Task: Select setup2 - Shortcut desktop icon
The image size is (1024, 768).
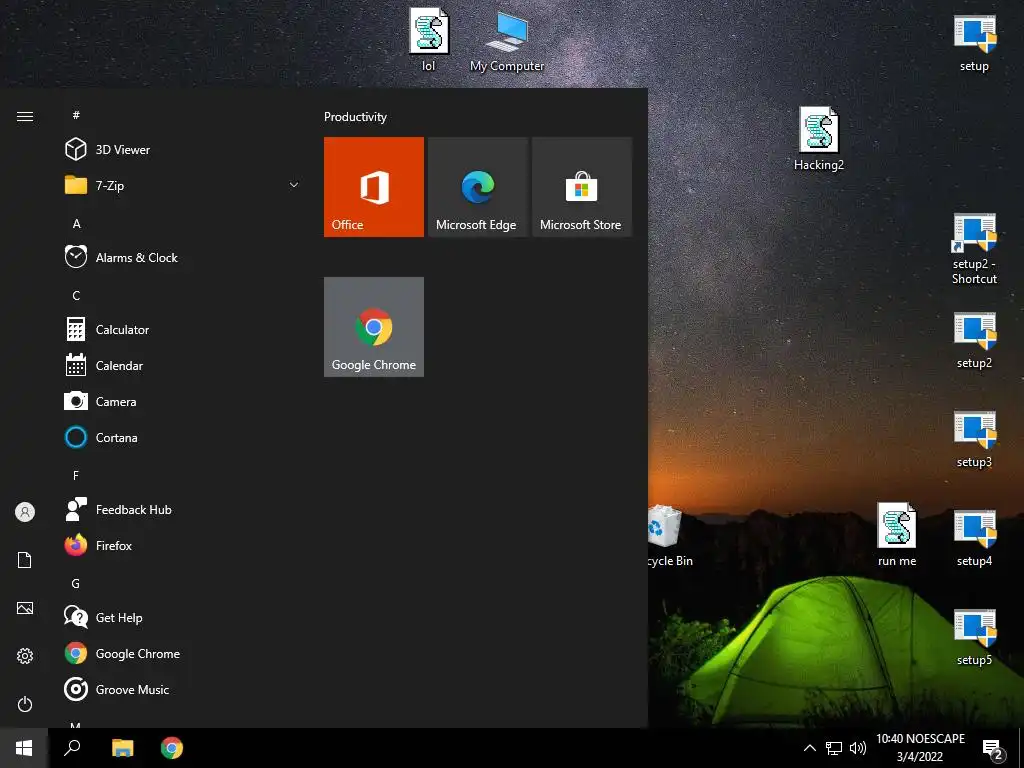Action: 974,248
